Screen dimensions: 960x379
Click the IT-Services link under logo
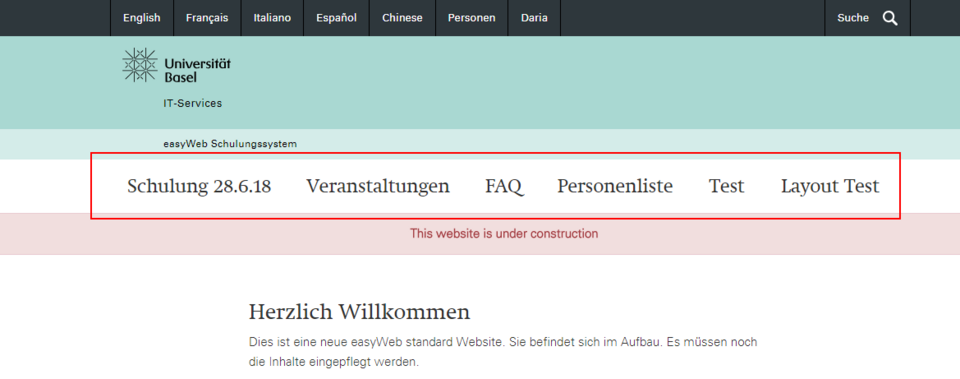(x=192, y=103)
